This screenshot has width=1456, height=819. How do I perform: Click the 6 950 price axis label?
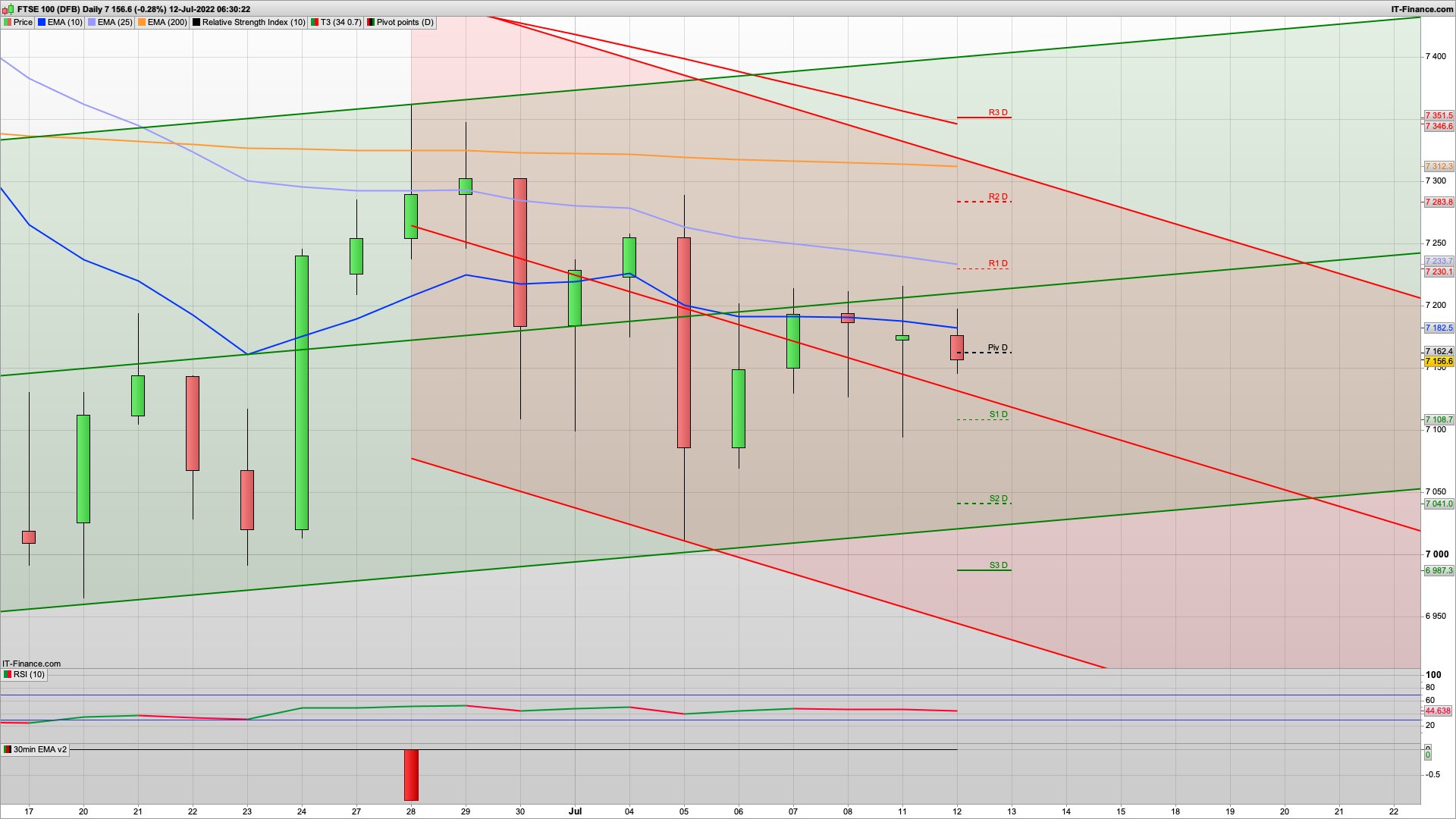[1436, 616]
